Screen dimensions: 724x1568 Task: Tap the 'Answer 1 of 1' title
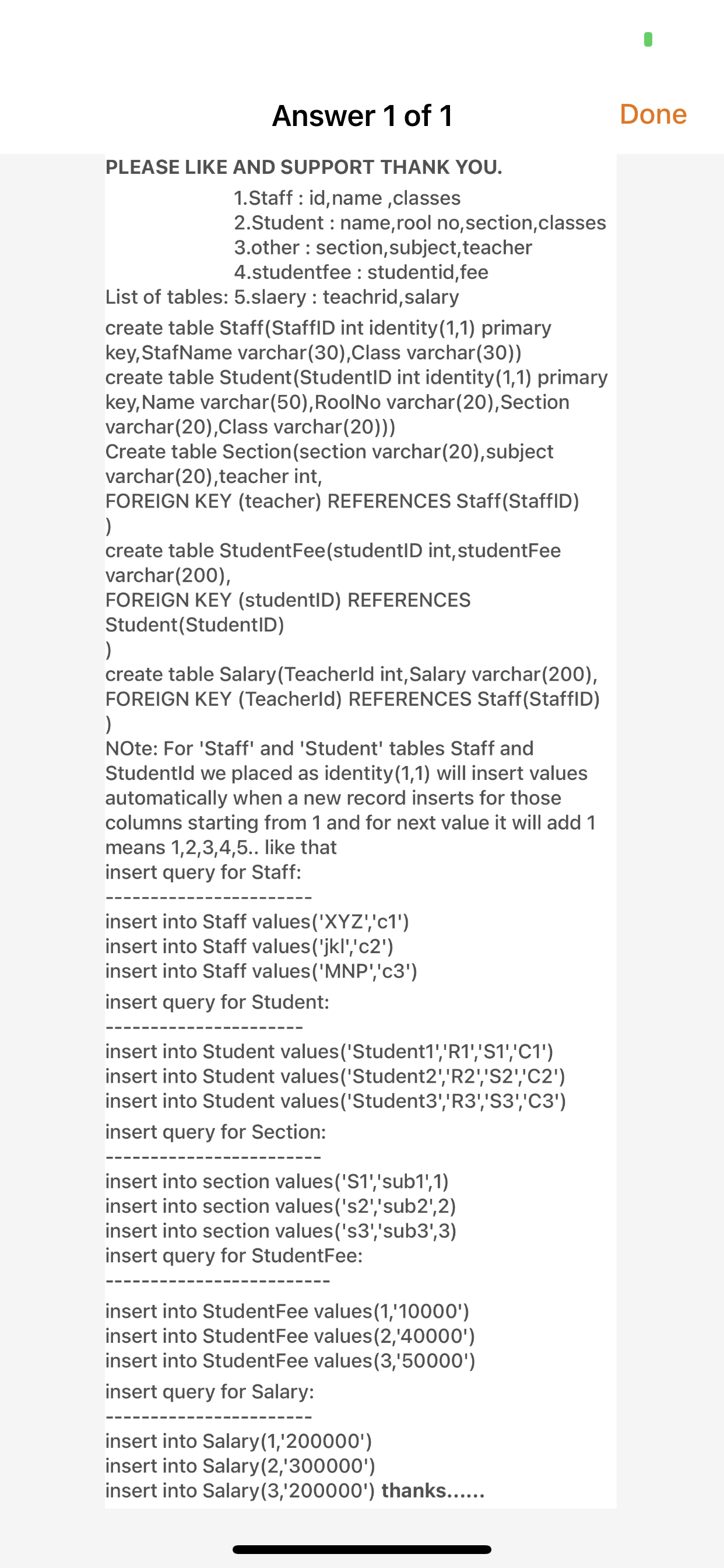tap(362, 116)
